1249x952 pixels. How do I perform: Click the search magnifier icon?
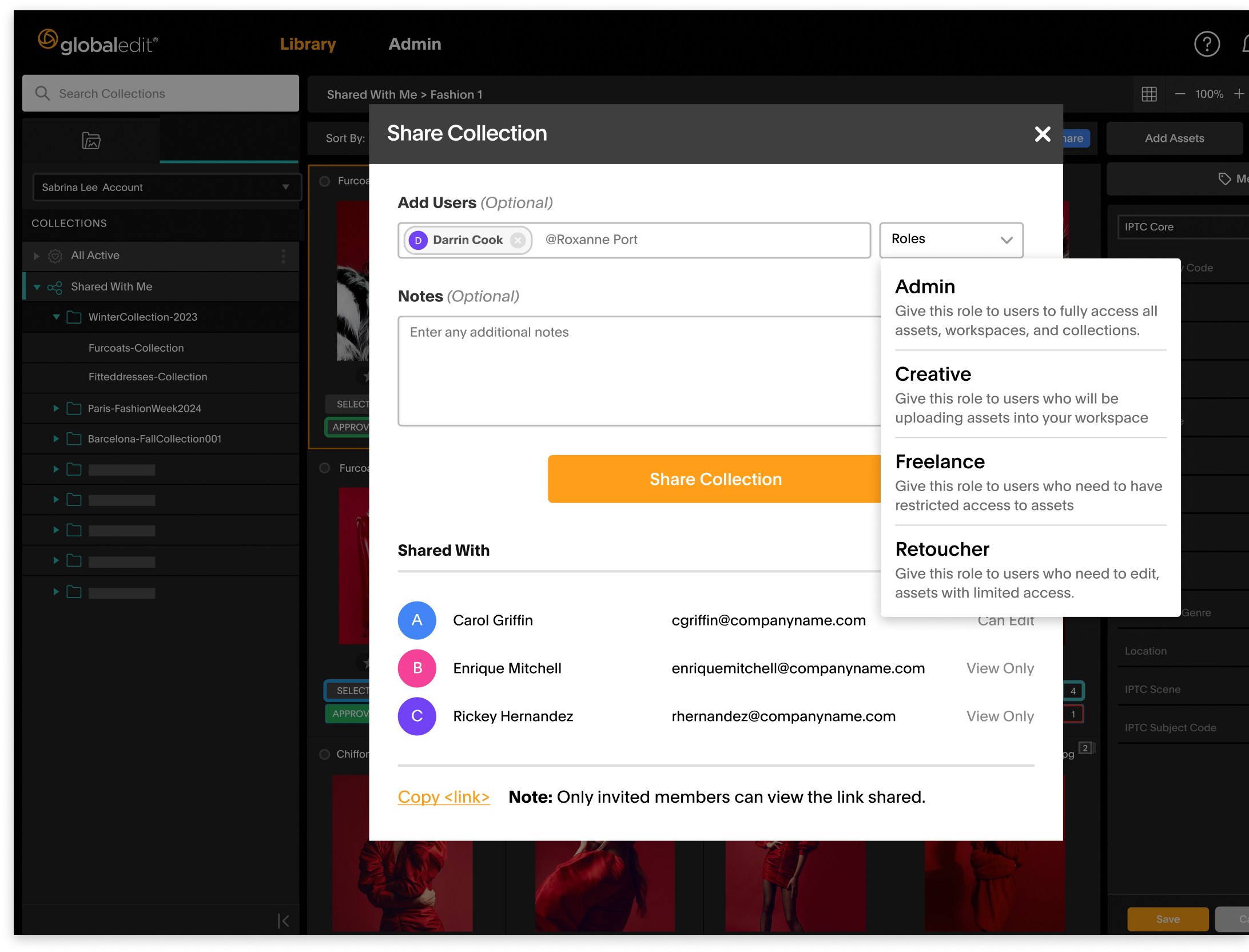click(x=42, y=93)
